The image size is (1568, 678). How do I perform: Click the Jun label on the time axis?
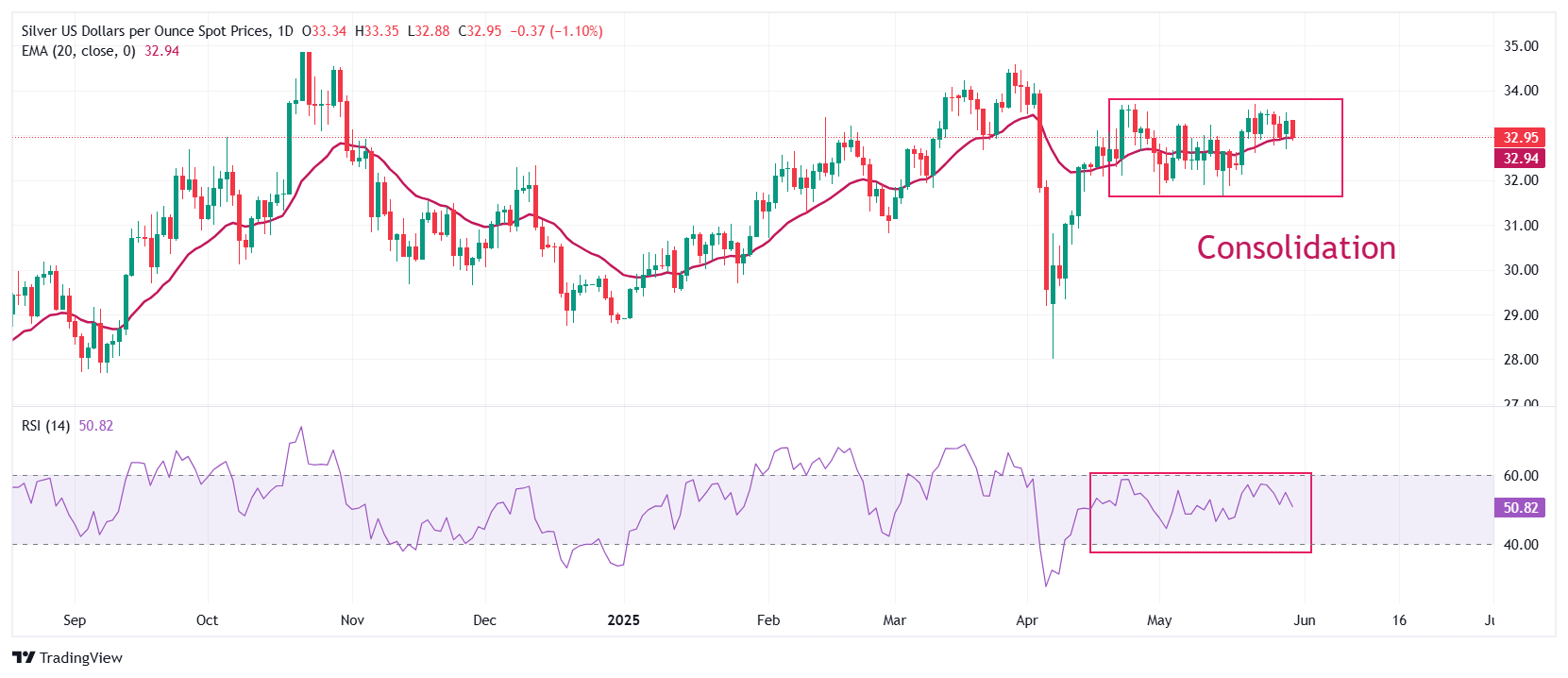pyautogui.click(x=1304, y=620)
